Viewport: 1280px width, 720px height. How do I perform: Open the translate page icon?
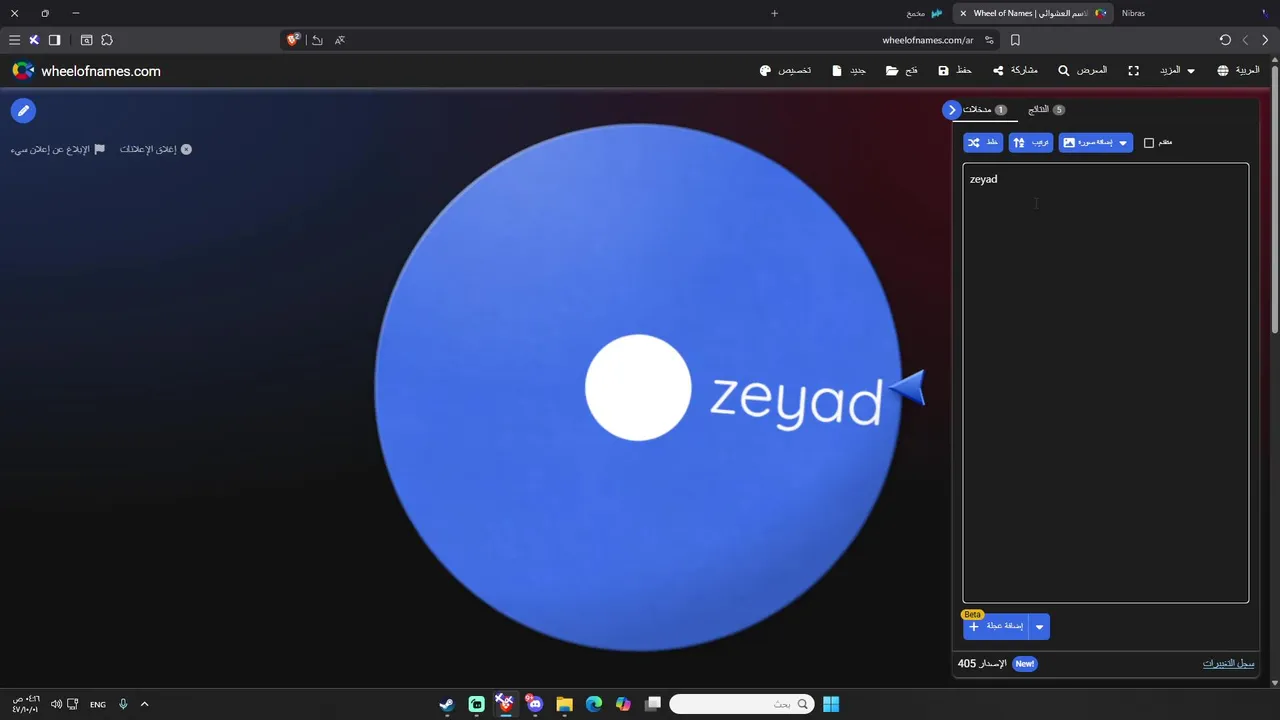pyautogui.click(x=340, y=40)
